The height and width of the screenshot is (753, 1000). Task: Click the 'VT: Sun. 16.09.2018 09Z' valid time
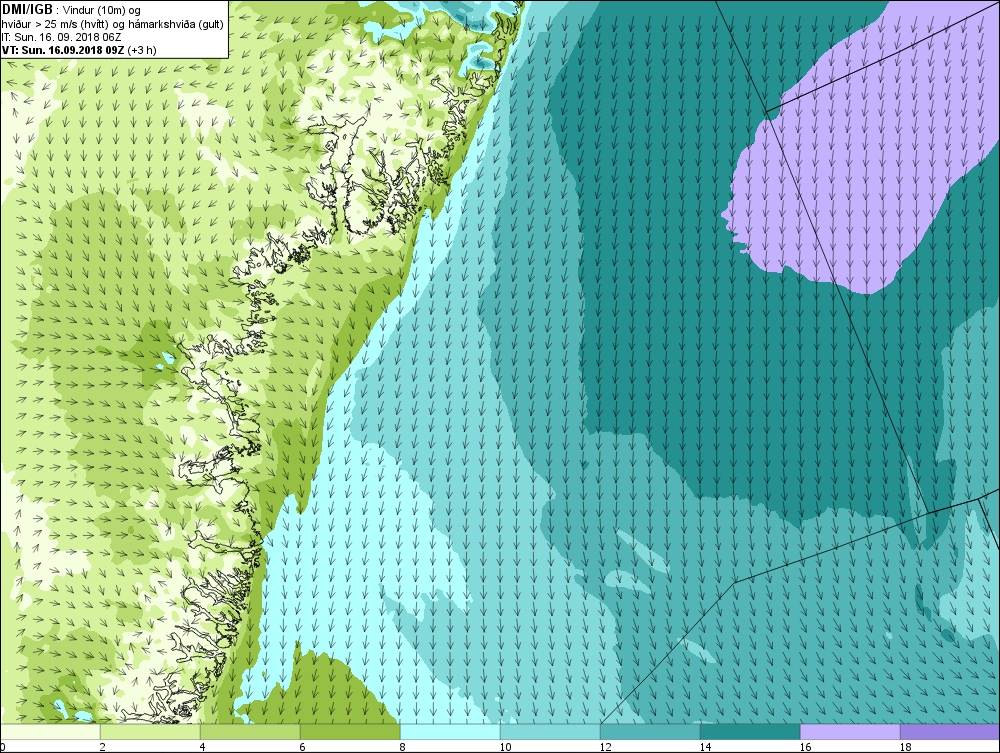click(63, 50)
